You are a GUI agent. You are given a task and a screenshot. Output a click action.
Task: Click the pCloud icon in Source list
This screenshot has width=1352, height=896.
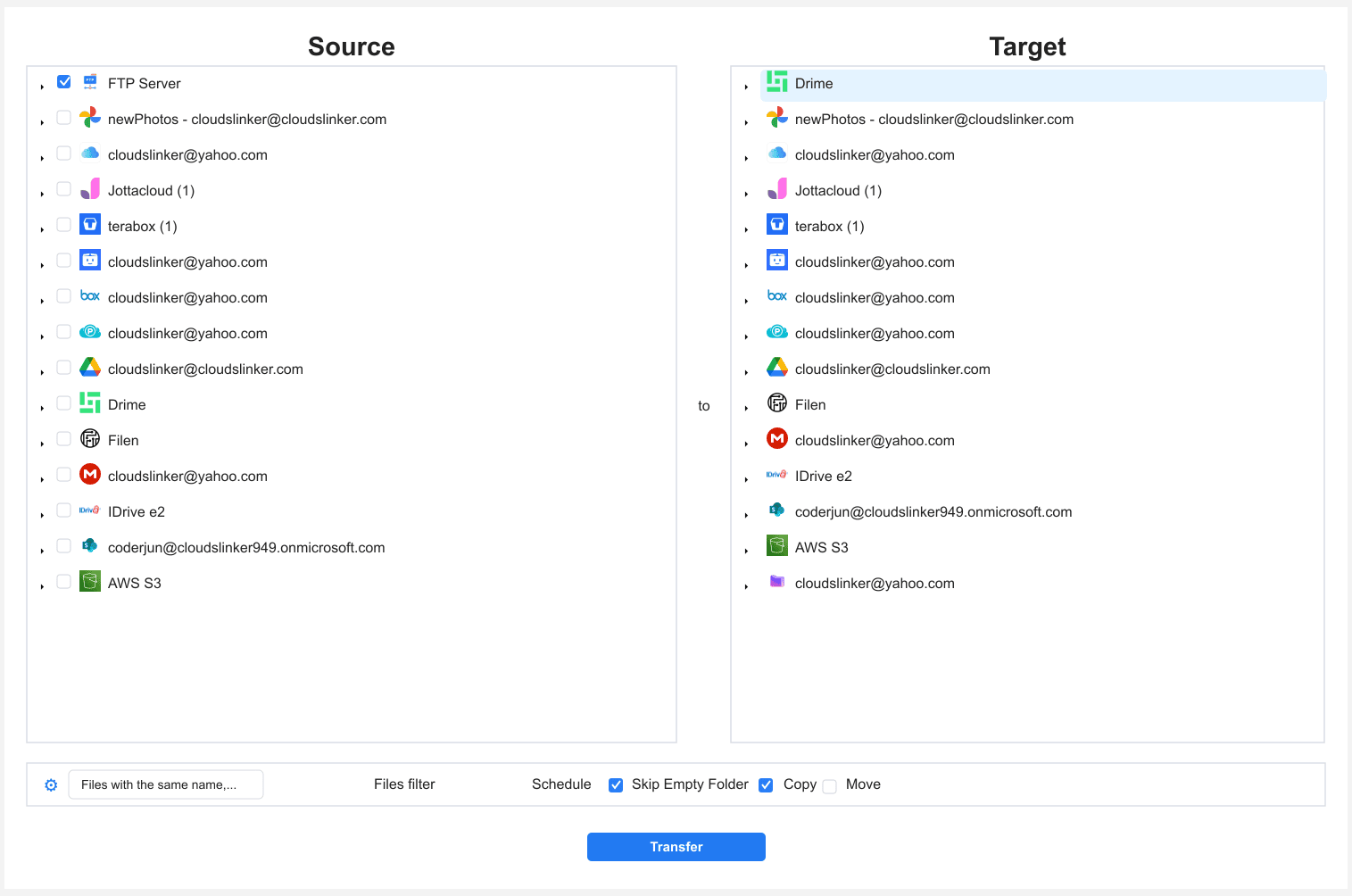(90, 332)
